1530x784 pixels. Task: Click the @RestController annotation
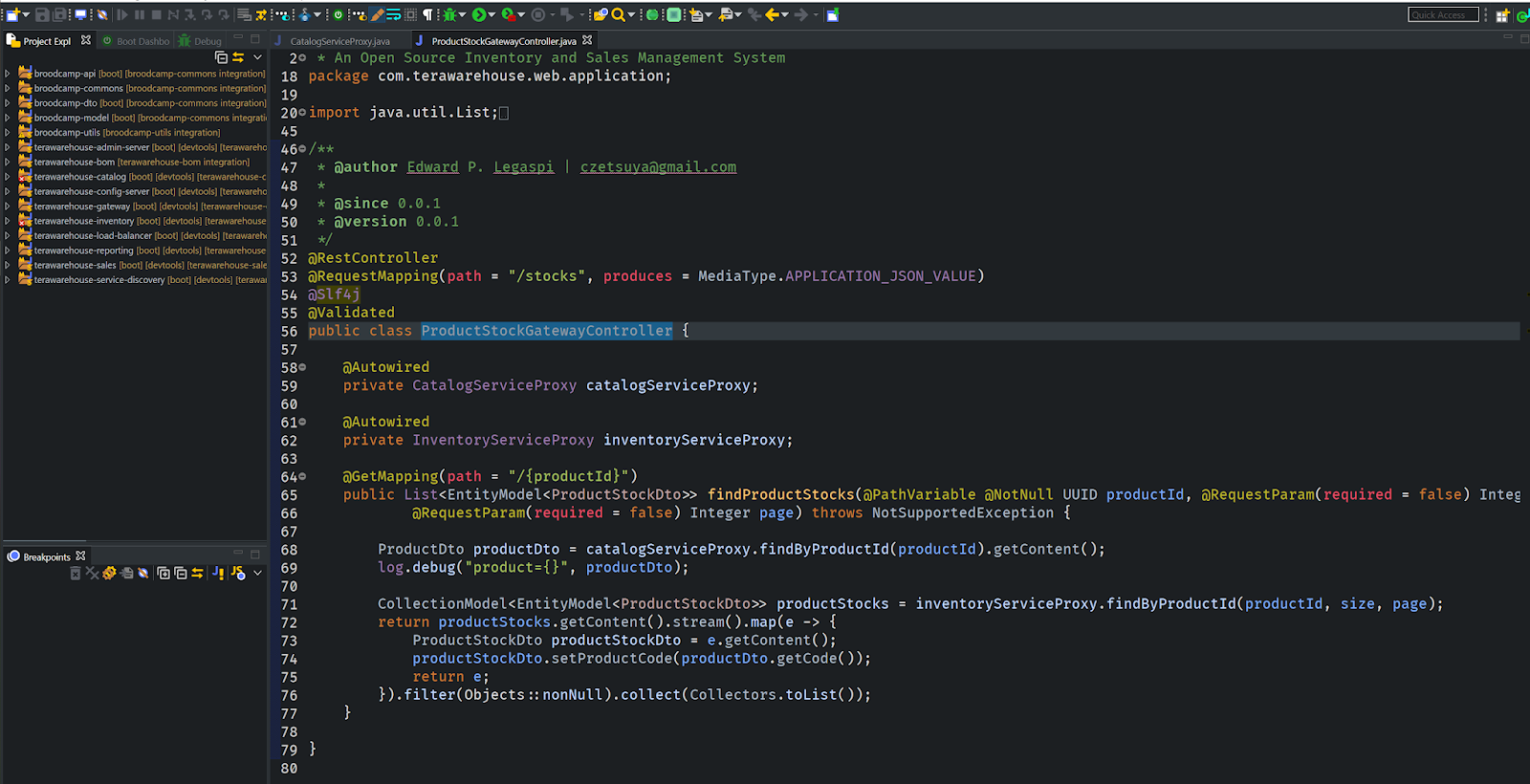pyautogui.click(x=373, y=258)
